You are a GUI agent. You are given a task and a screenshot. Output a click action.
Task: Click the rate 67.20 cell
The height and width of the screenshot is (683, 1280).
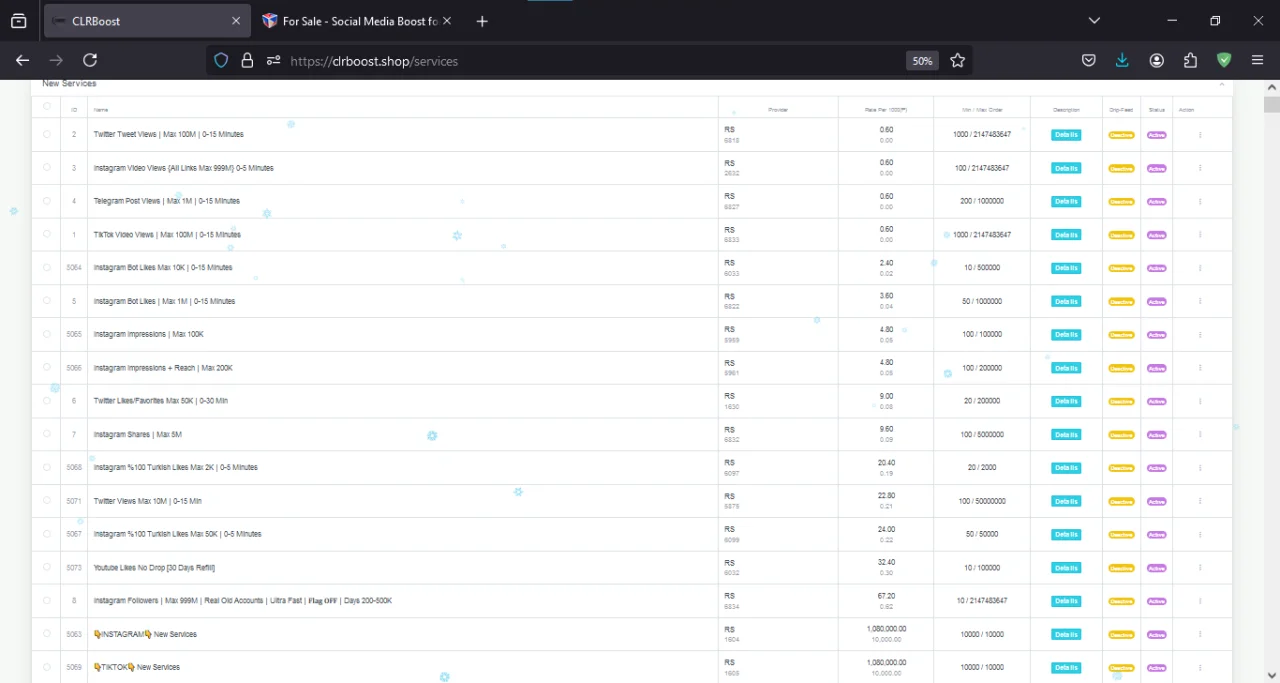pos(886,596)
